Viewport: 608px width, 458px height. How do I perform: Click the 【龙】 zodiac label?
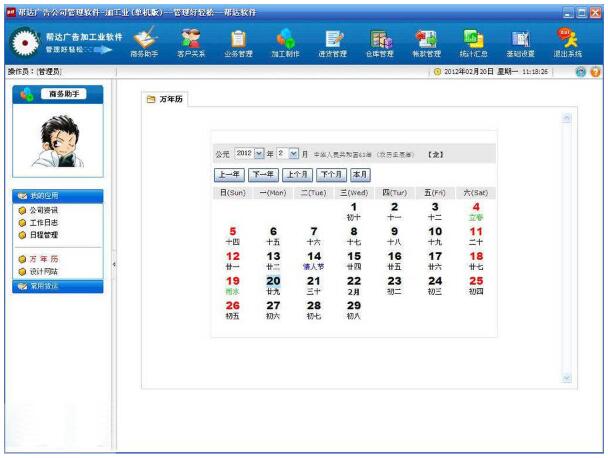(x=435, y=154)
